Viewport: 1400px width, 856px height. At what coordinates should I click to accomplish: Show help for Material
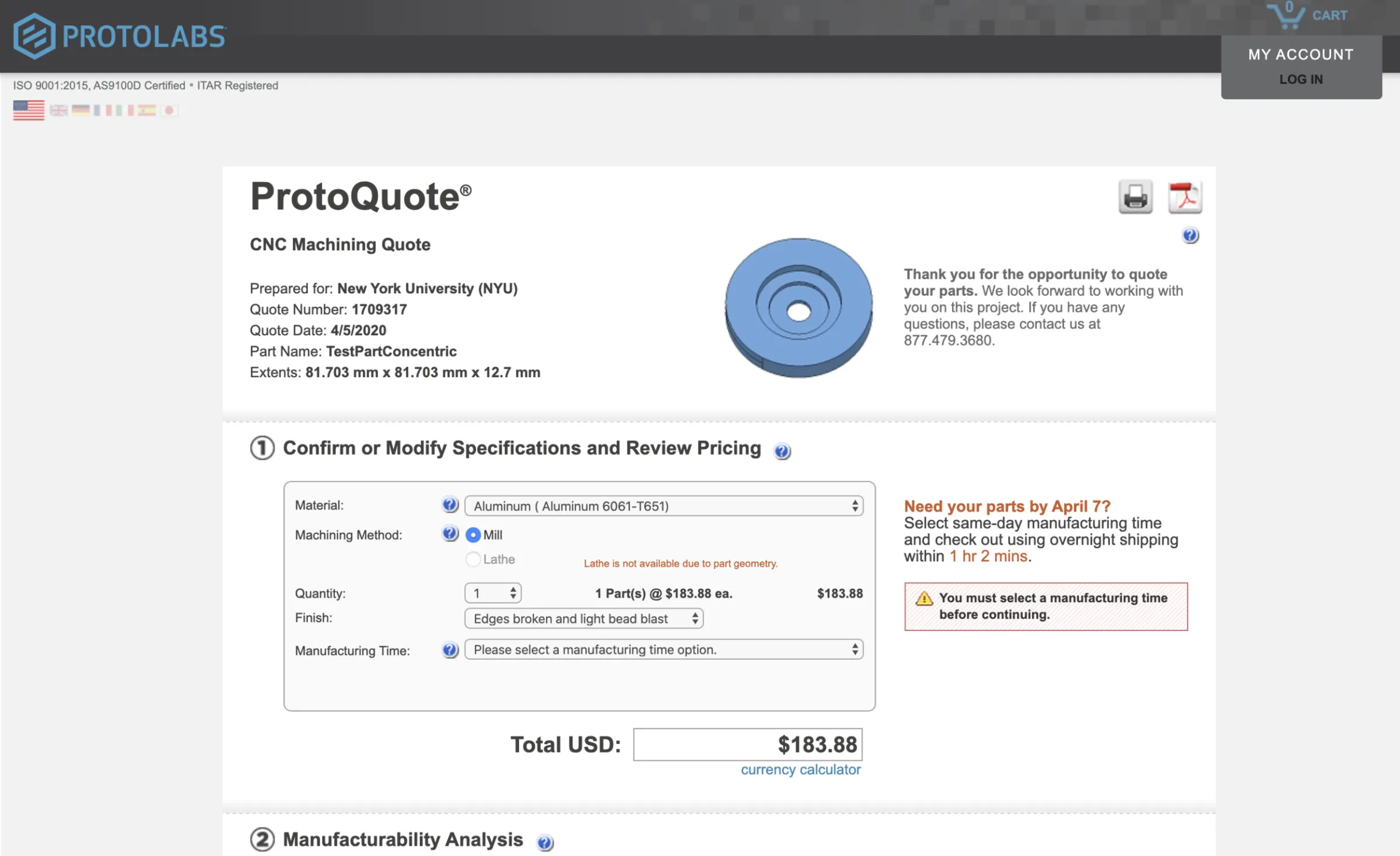[450, 505]
